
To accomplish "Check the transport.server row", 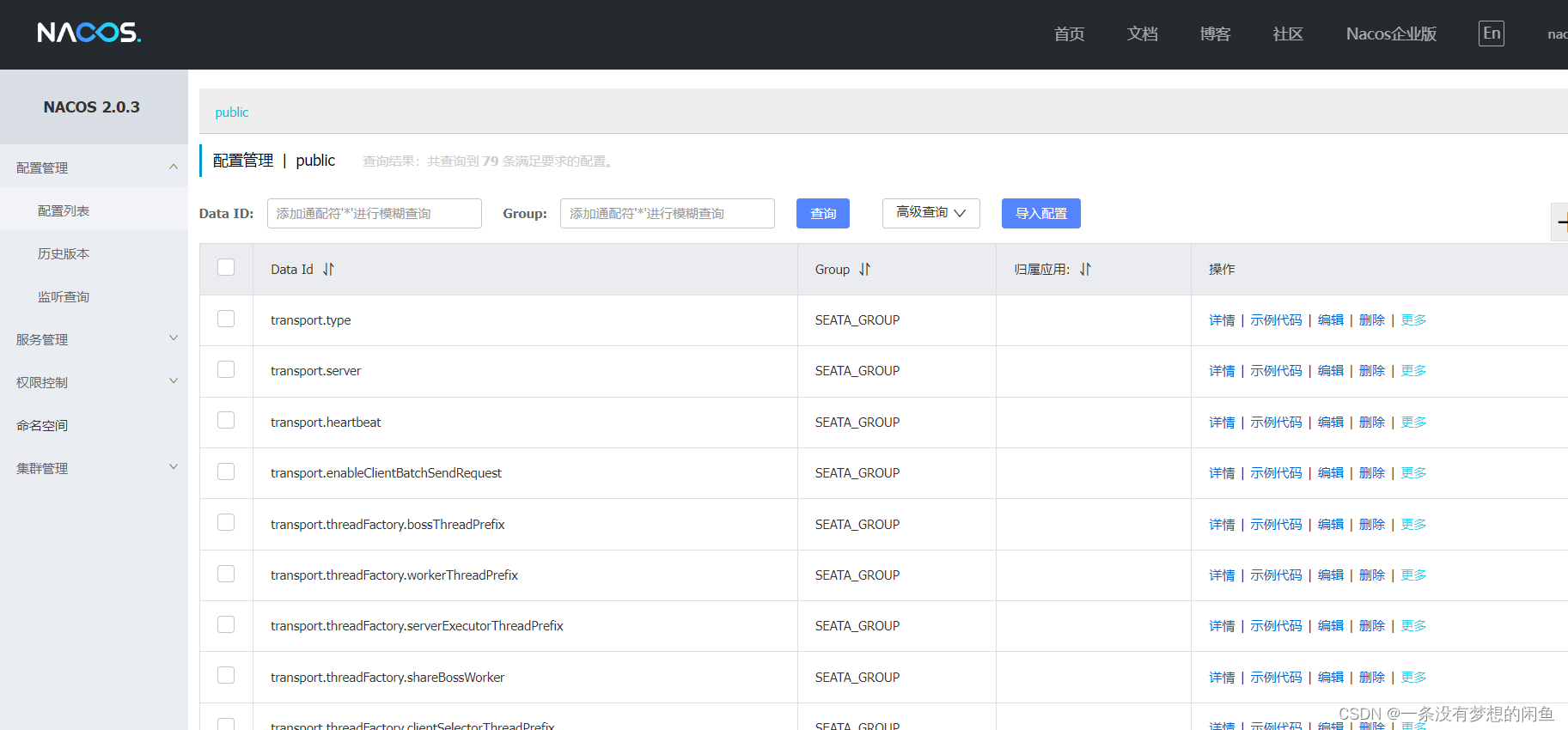I will 226,369.
